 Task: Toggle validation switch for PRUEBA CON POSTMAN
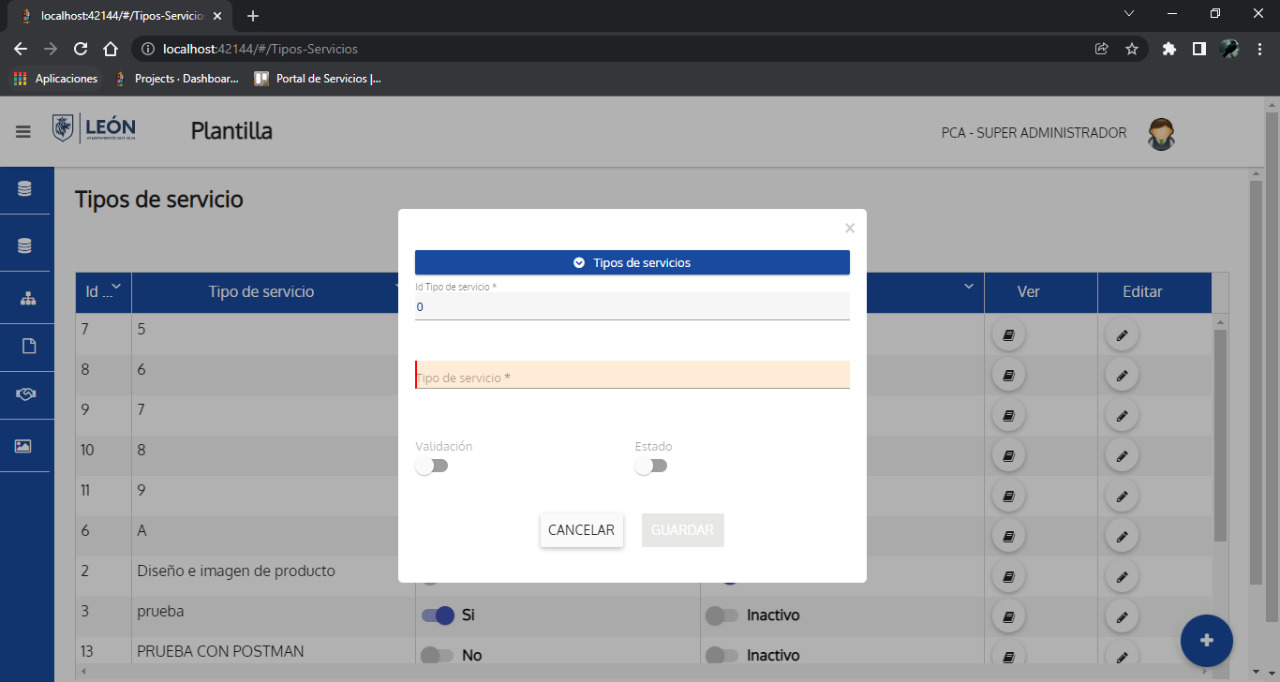437,655
